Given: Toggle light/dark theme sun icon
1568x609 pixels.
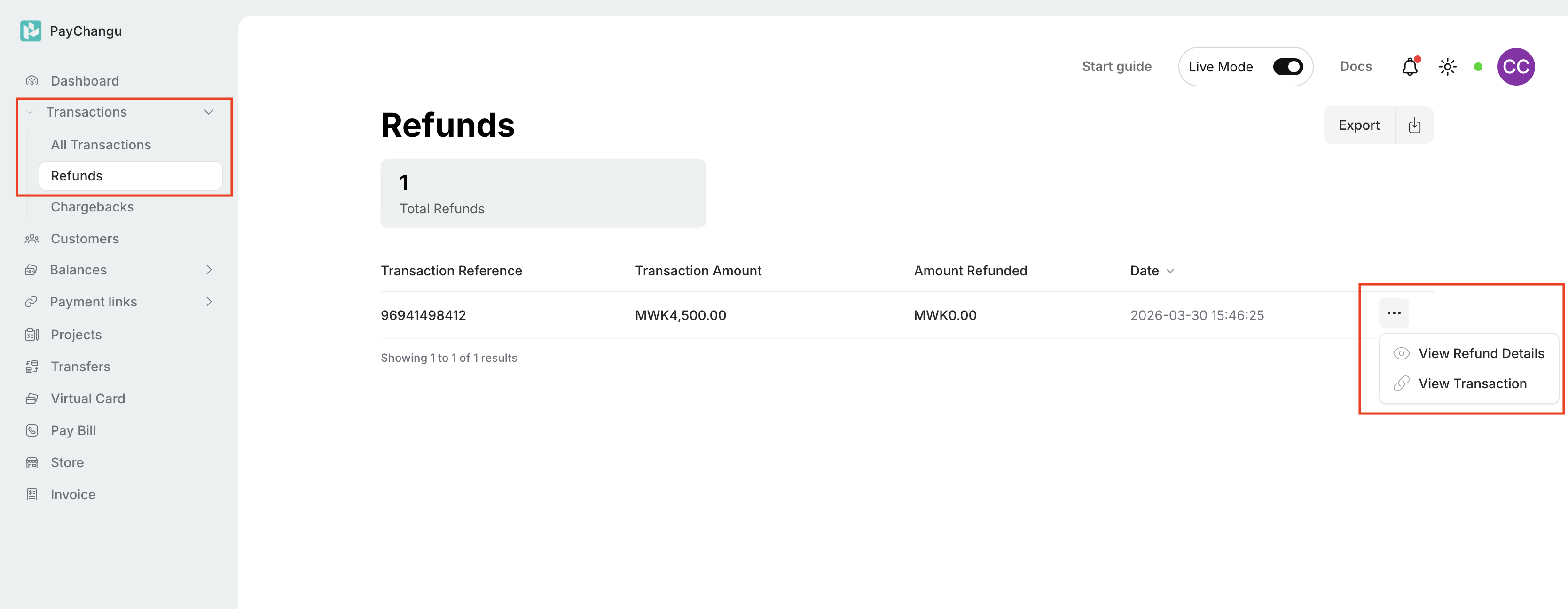Looking at the screenshot, I should [x=1447, y=67].
